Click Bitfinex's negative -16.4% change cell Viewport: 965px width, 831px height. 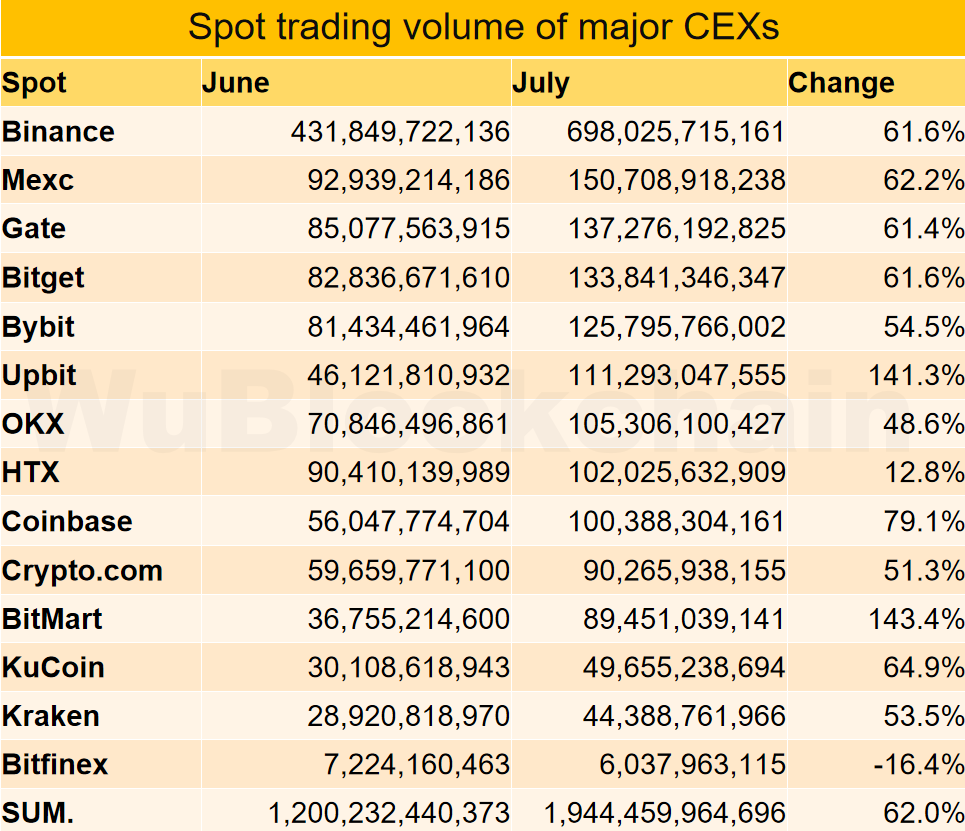(918, 766)
